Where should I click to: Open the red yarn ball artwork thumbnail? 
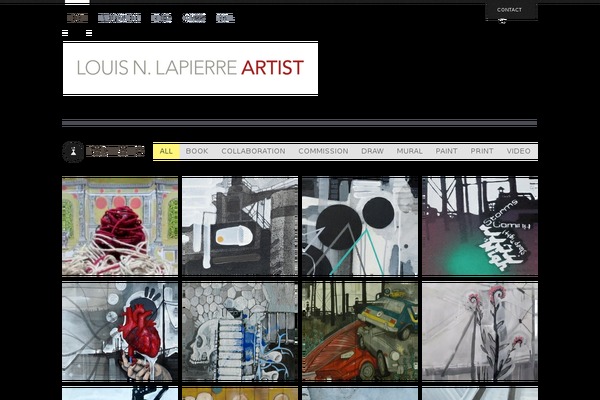click(x=120, y=226)
